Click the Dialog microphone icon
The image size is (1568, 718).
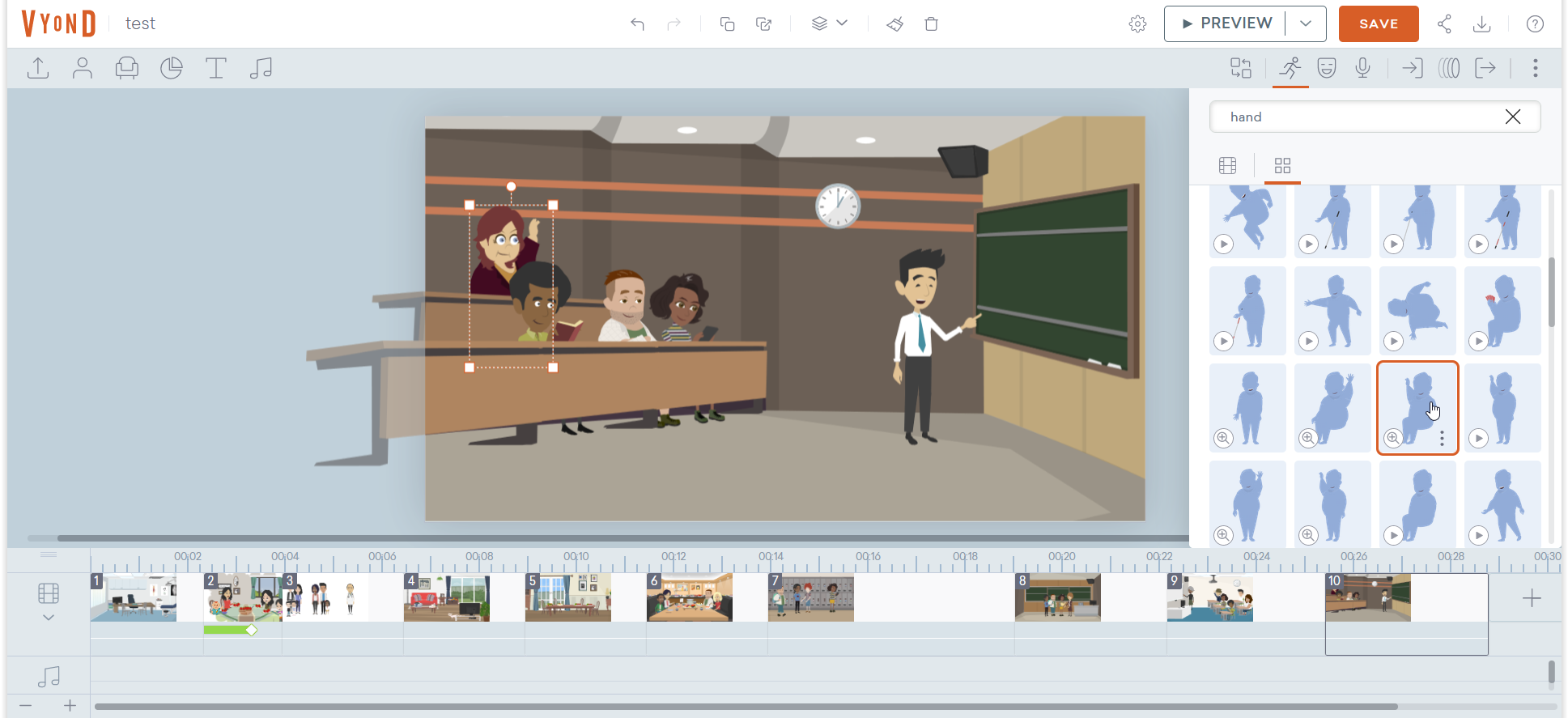tap(1362, 68)
